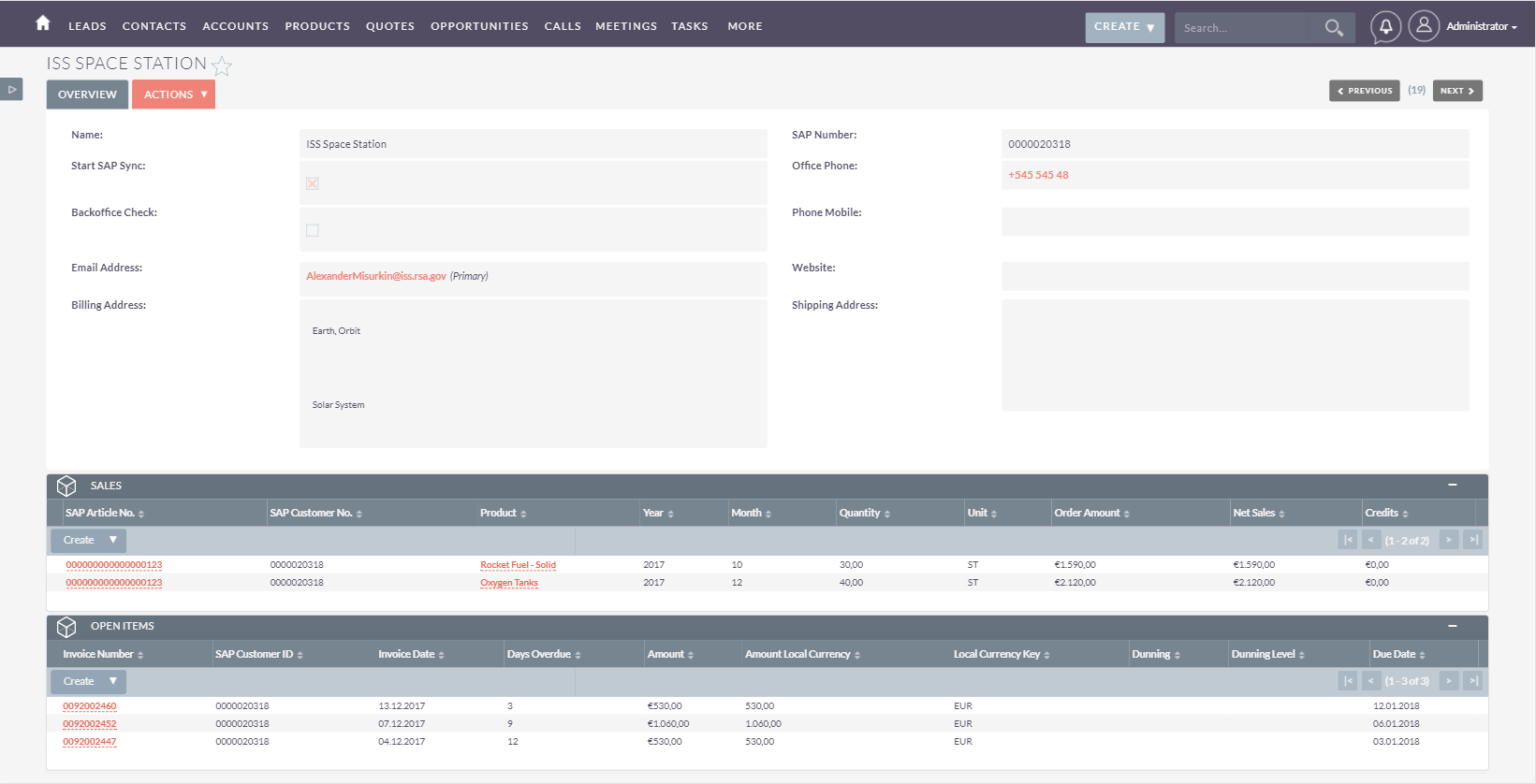Screen dimensions: 1536x784
Task: Sort Open Items by Invoice Number
Action: 103,654
